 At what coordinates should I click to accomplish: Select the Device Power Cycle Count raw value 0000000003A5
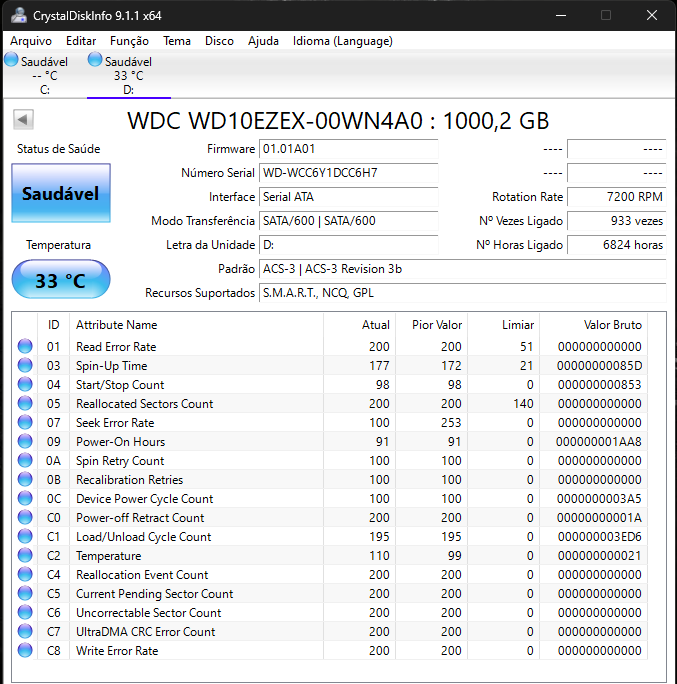click(599, 499)
